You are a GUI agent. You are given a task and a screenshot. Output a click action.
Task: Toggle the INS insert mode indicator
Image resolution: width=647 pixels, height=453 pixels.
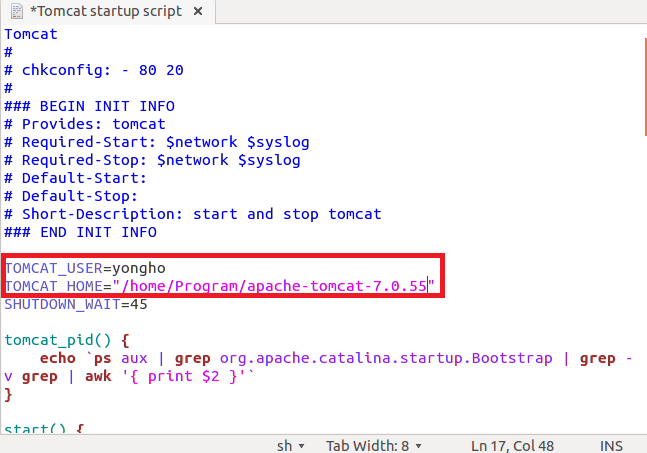click(x=611, y=446)
